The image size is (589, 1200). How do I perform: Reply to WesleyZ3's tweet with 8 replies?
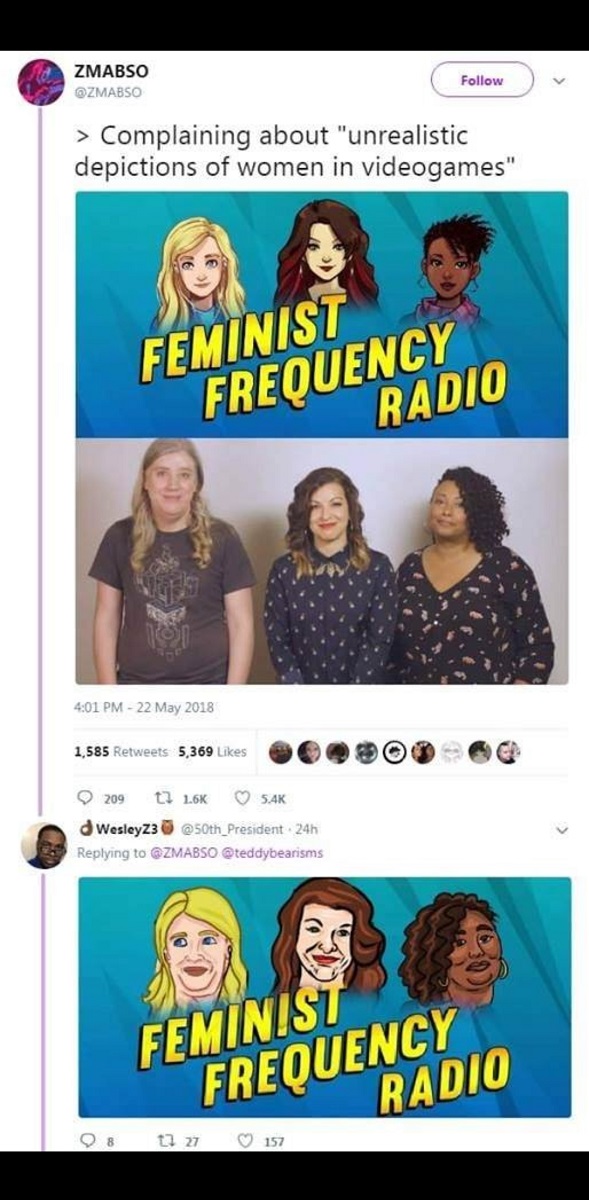coord(90,1142)
